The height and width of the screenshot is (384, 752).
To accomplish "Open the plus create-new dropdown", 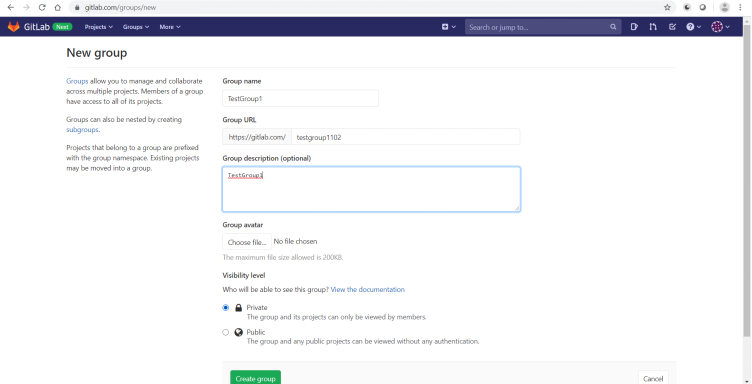I will [x=448, y=27].
